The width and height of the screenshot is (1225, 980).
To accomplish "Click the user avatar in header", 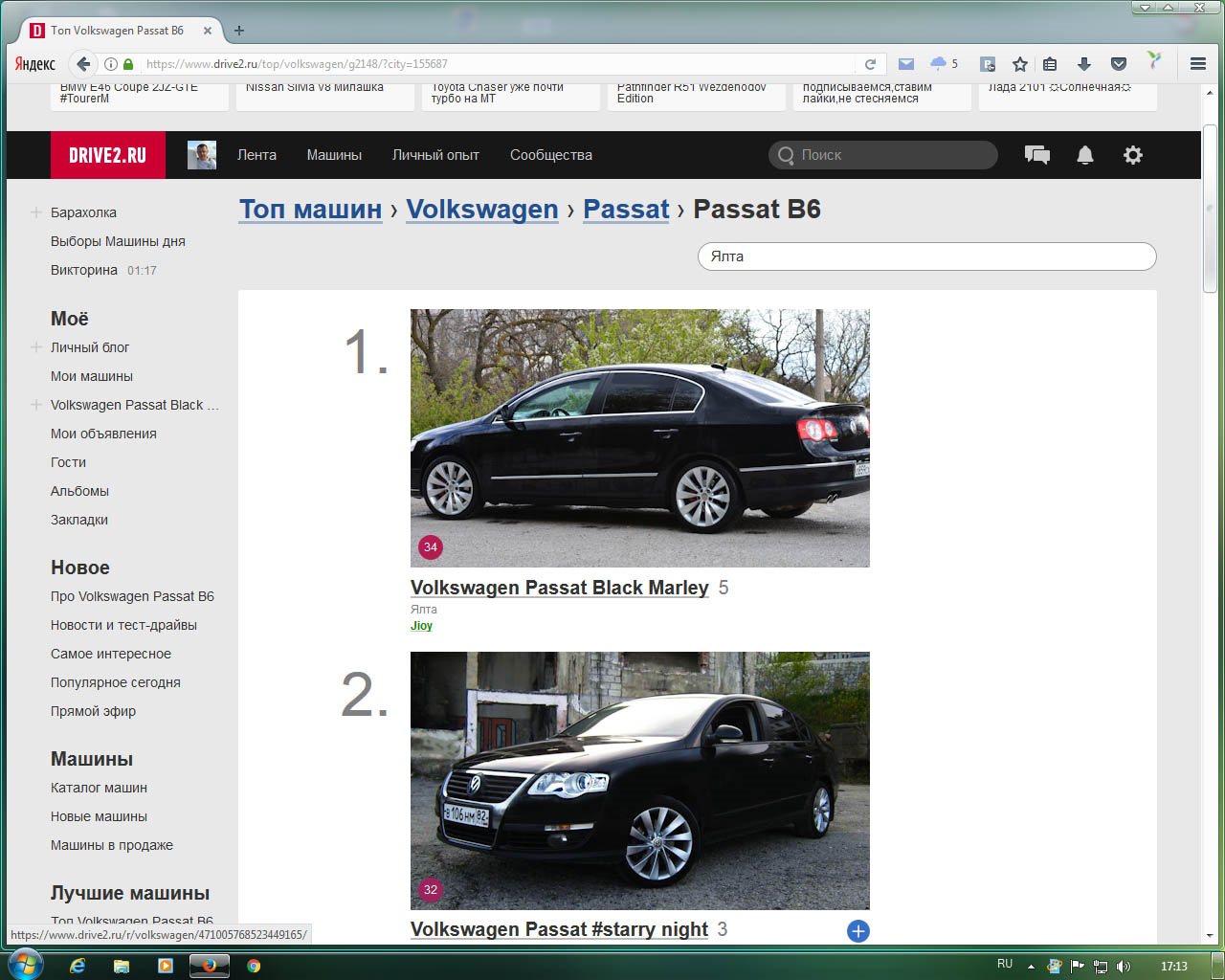I will (x=202, y=155).
